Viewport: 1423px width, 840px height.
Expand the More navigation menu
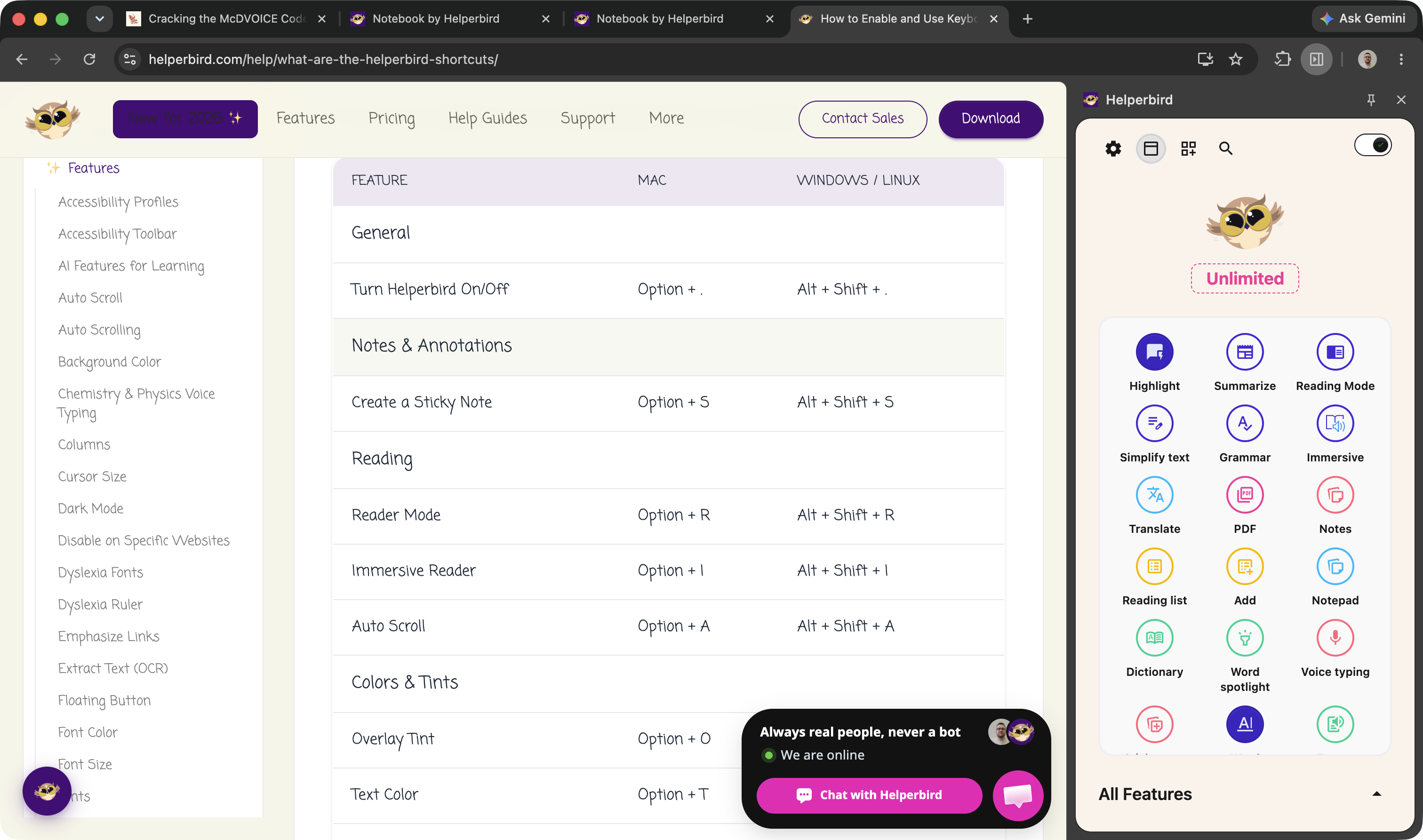pyautogui.click(x=666, y=118)
